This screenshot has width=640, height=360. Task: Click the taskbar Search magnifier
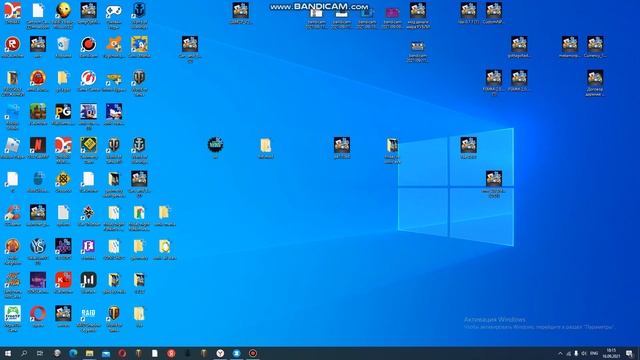24,353
